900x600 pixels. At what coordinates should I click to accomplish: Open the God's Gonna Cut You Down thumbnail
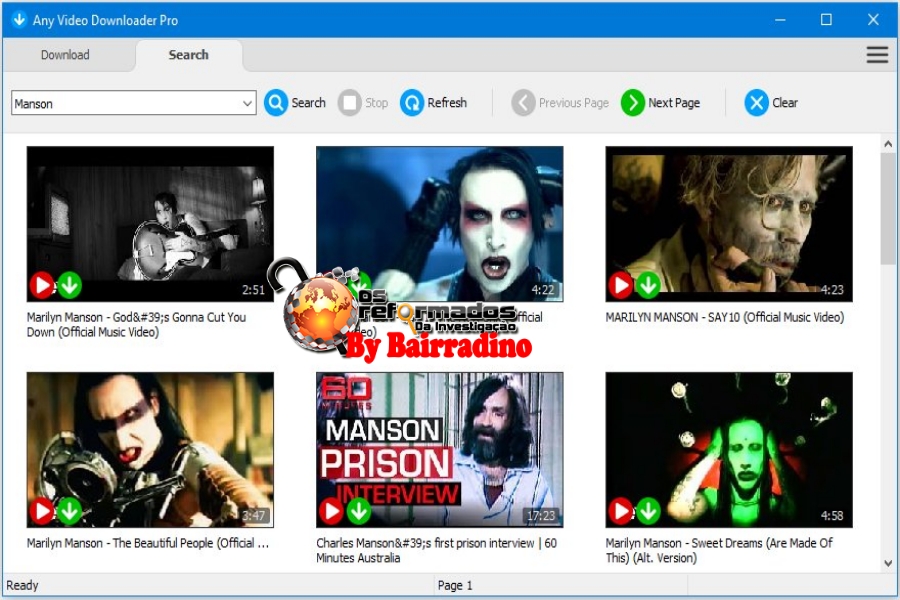[x=150, y=224]
